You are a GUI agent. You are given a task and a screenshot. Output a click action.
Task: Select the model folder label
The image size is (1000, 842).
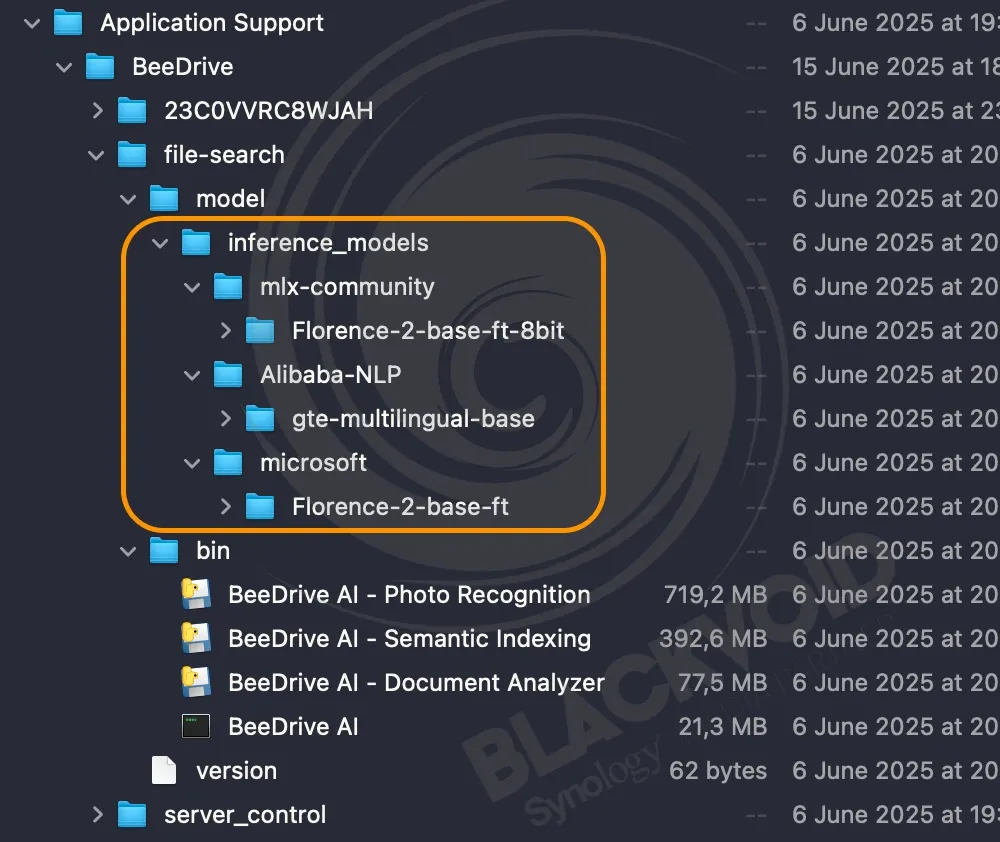230,199
